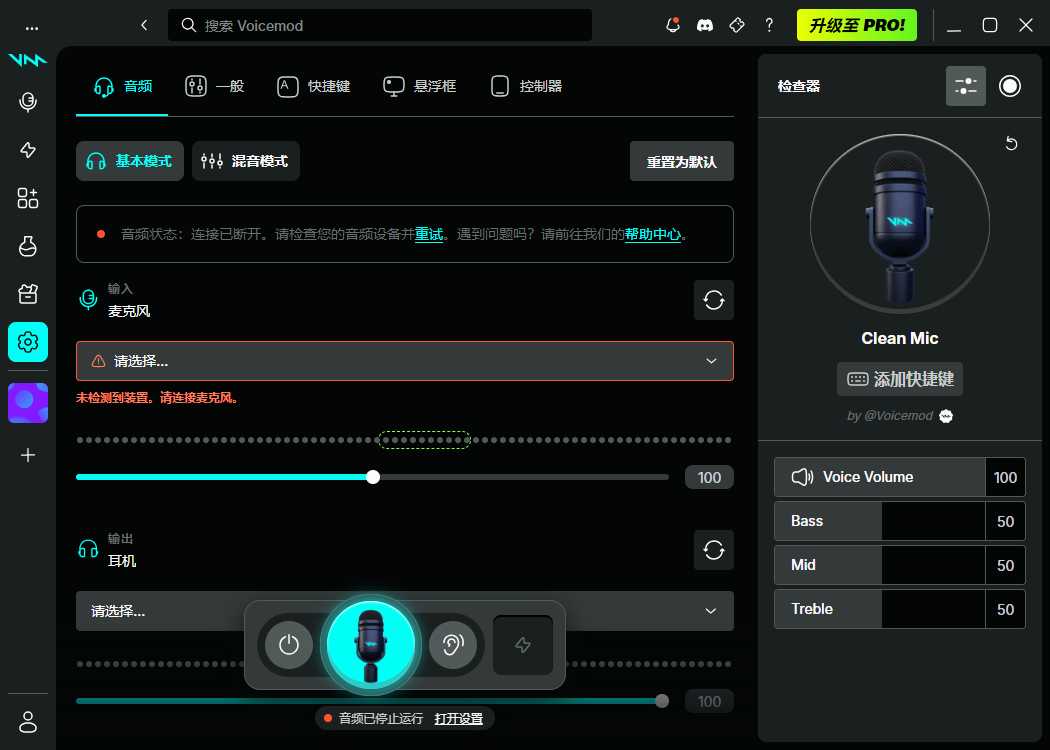The height and width of the screenshot is (750, 1050).
Task: Select 混音模式 mode
Action: coord(246,161)
